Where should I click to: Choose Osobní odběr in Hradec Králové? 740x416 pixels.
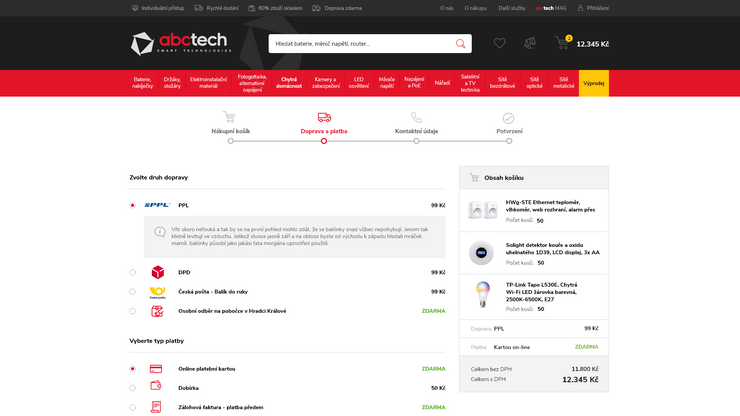point(132,311)
